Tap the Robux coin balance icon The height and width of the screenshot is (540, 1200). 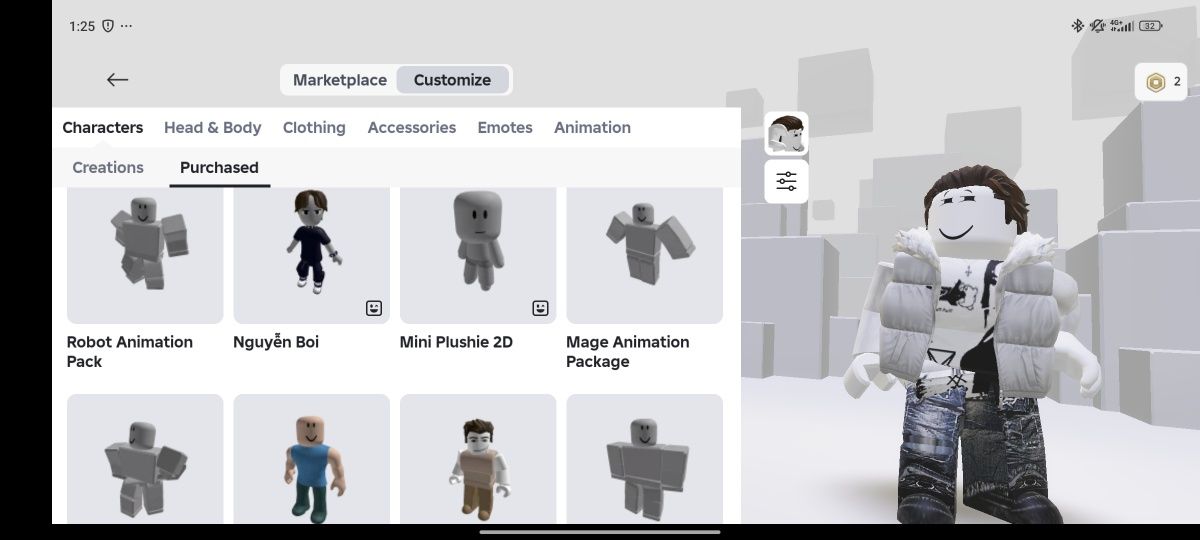click(x=1156, y=82)
